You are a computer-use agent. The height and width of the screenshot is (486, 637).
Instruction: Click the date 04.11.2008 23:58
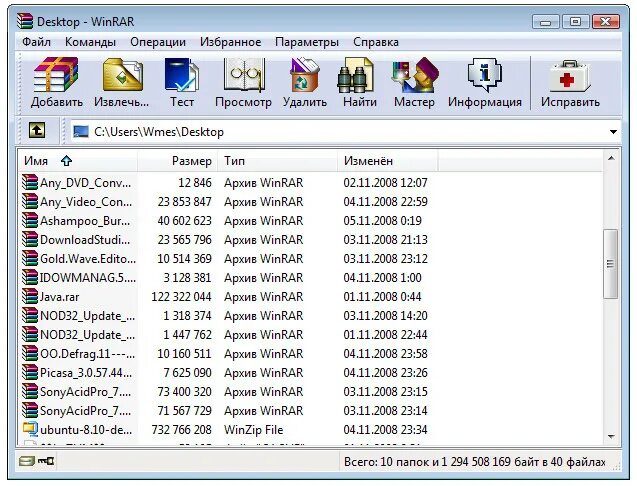pyautogui.click(x=386, y=354)
